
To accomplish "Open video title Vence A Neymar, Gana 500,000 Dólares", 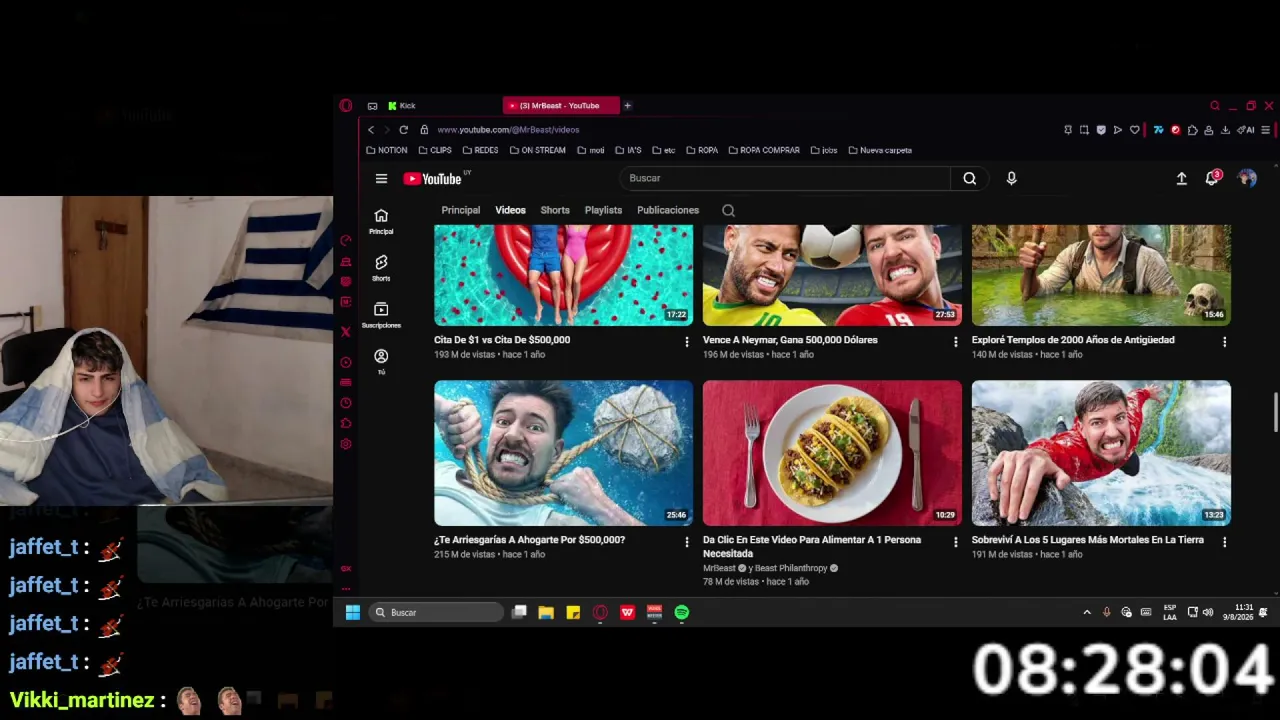I will [790, 340].
